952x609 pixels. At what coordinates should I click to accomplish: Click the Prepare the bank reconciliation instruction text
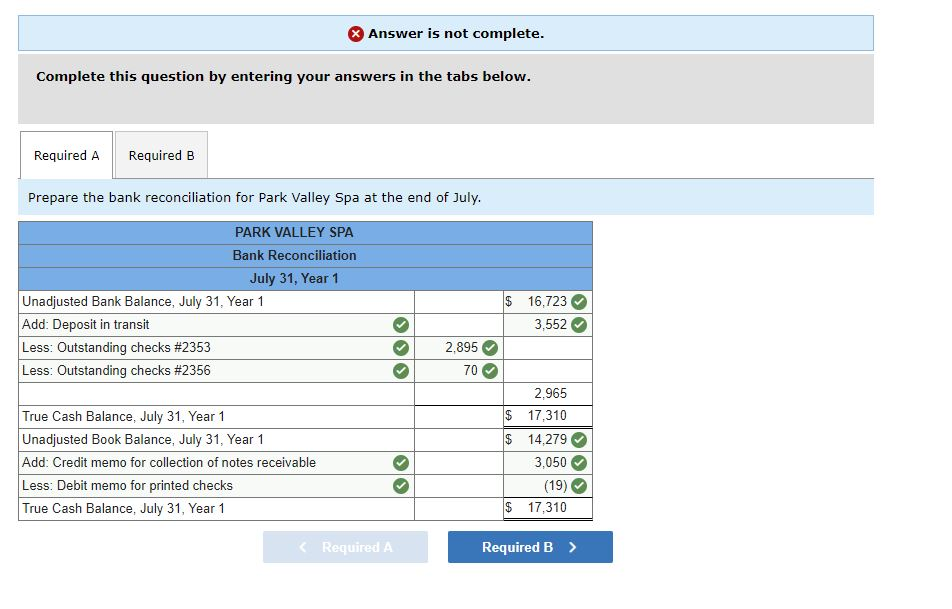click(254, 198)
